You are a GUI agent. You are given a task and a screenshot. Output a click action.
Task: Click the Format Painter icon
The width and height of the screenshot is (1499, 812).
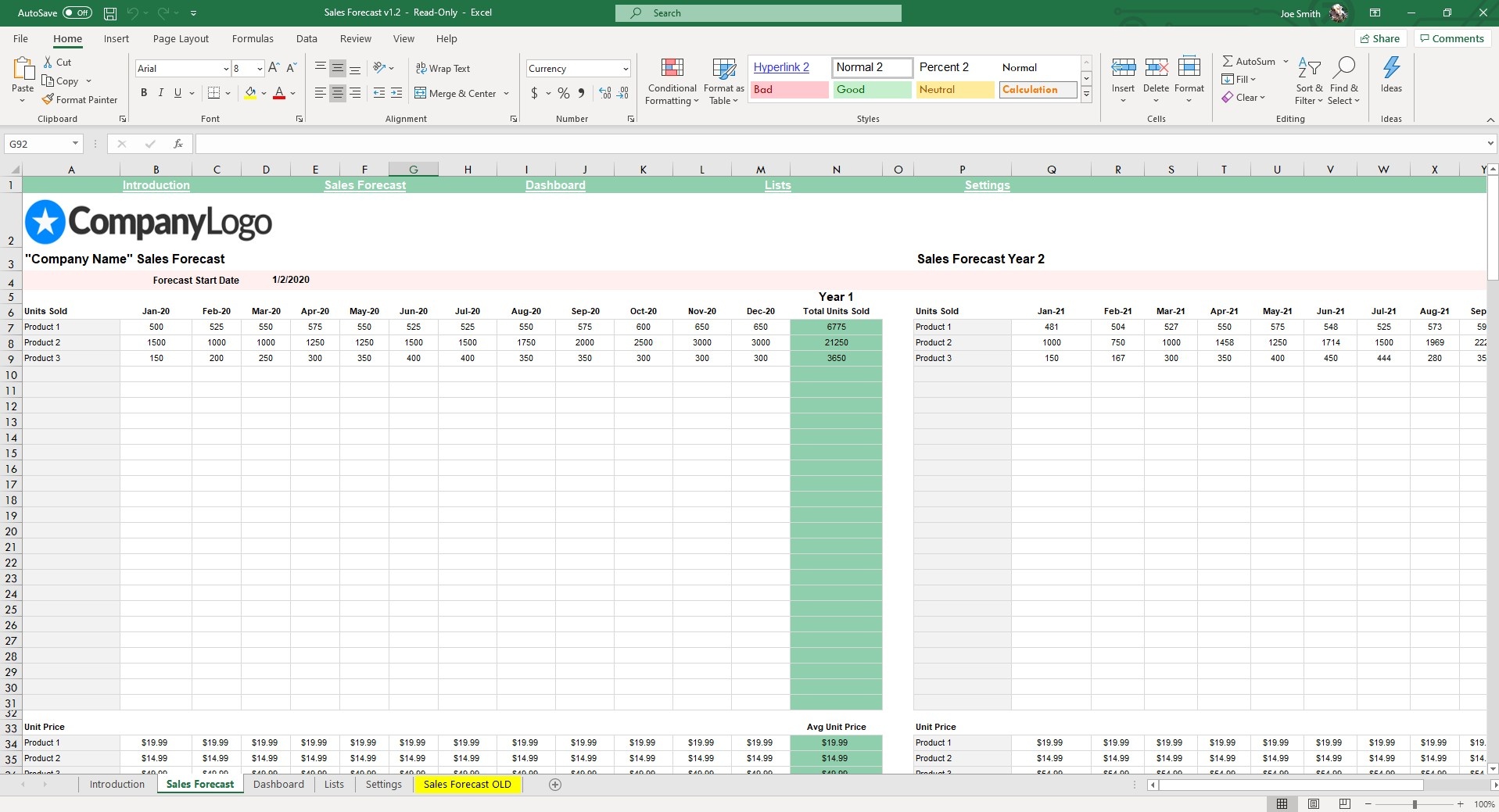pyautogui.click(x=48, y=100)
